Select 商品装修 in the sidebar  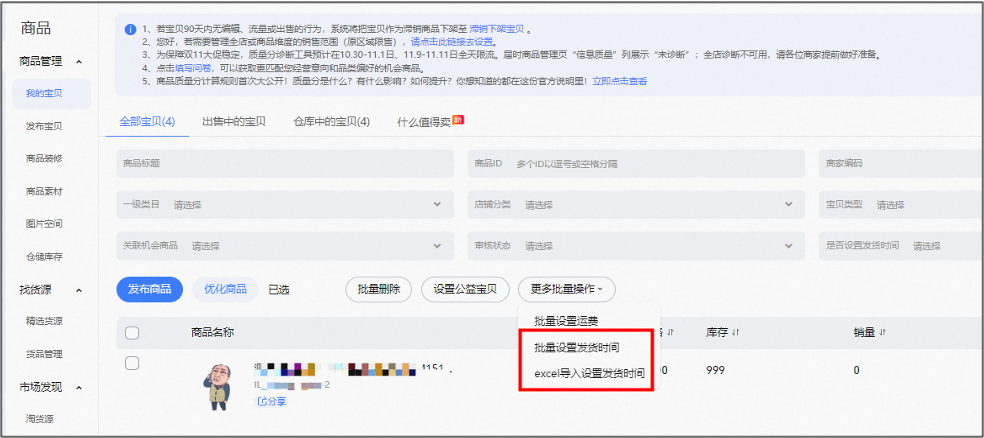44,159
